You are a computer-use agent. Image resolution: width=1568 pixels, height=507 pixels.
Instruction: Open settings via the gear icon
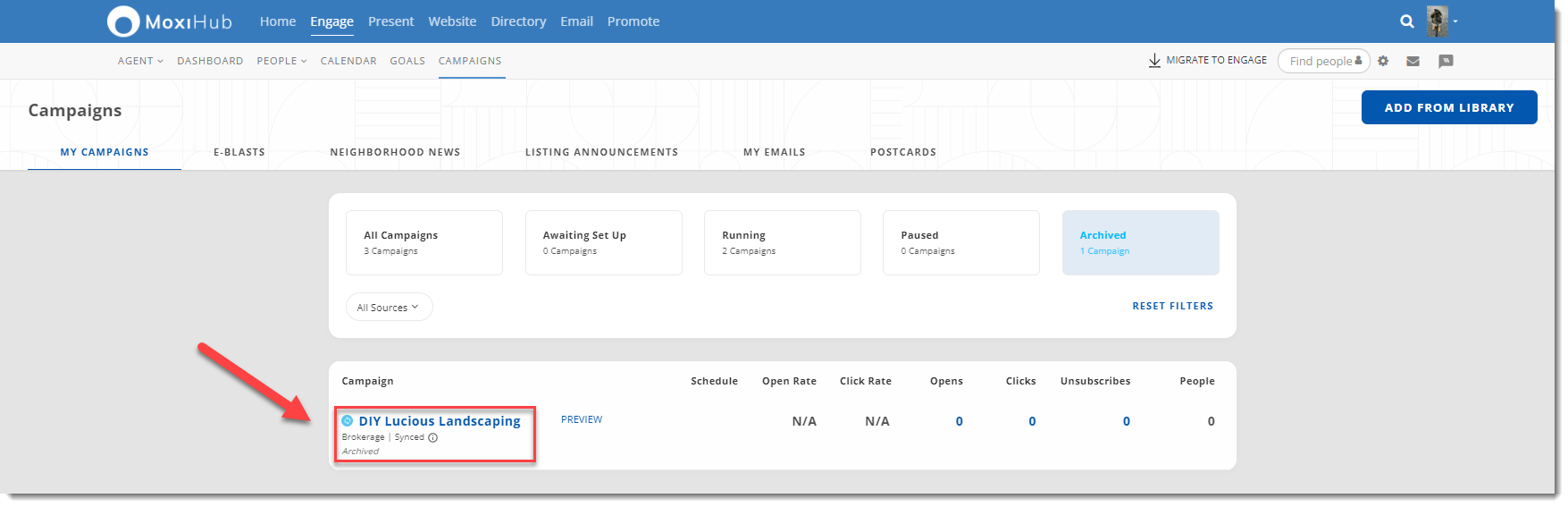(x=1383, y=61)
